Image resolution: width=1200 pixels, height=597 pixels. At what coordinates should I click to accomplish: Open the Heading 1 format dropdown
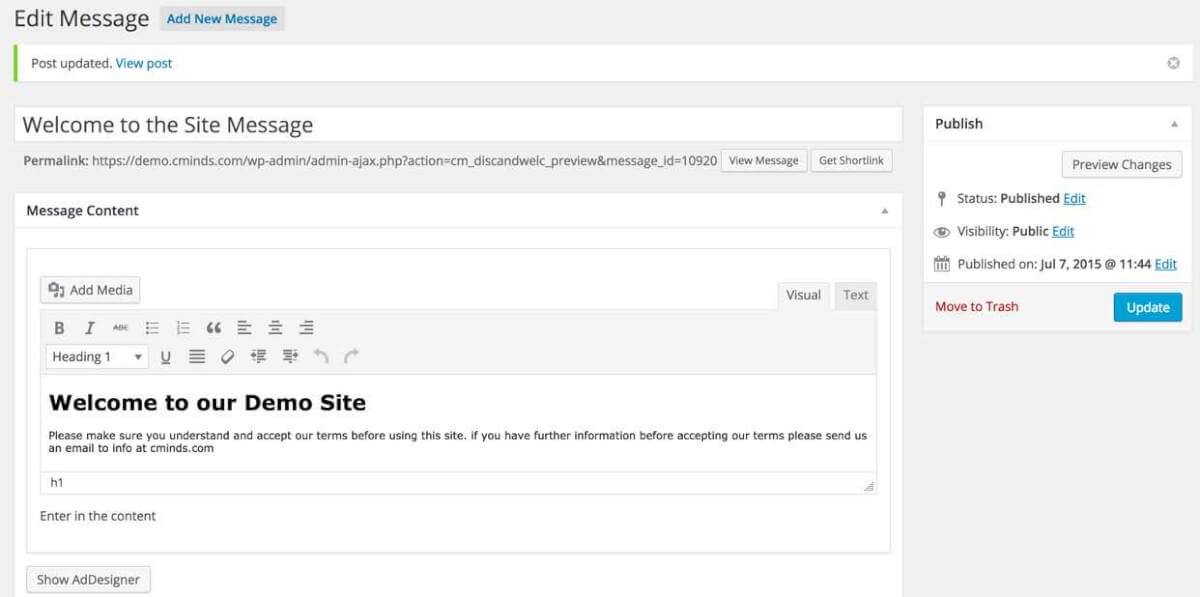click(96, 357)
